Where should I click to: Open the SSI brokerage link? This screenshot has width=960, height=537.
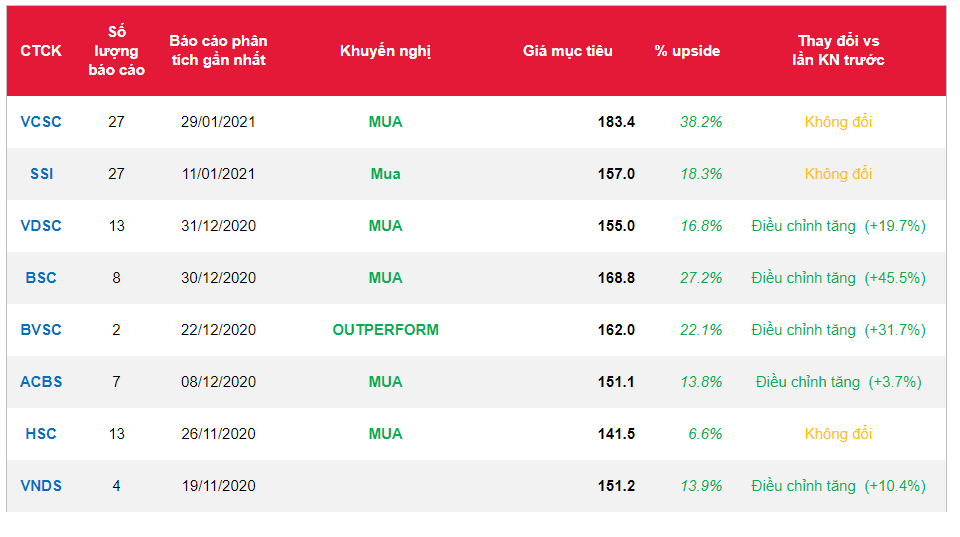pyautogui.click(x=41, y=174)
